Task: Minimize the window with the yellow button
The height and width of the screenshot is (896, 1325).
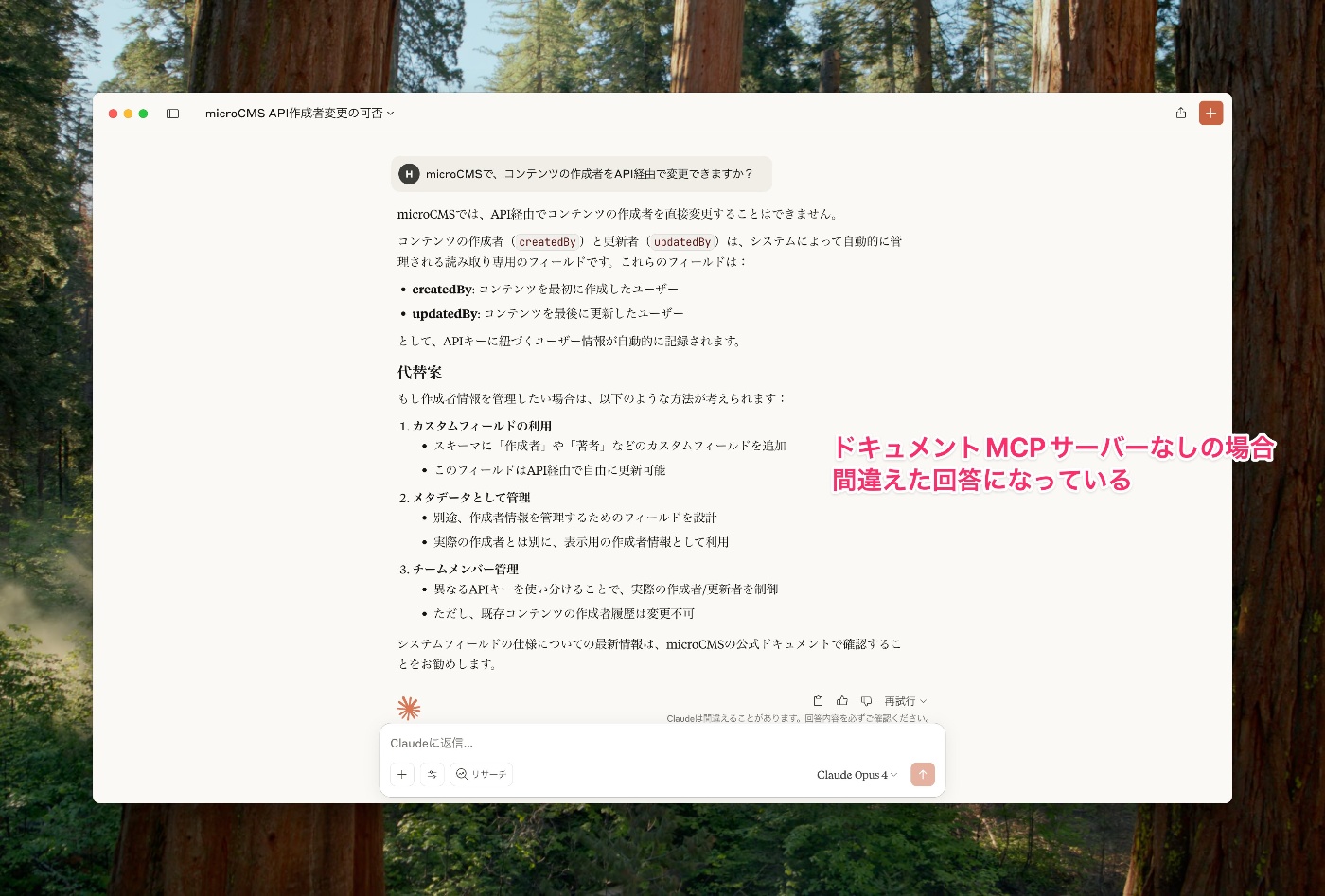Action: [x=129, y=114]
